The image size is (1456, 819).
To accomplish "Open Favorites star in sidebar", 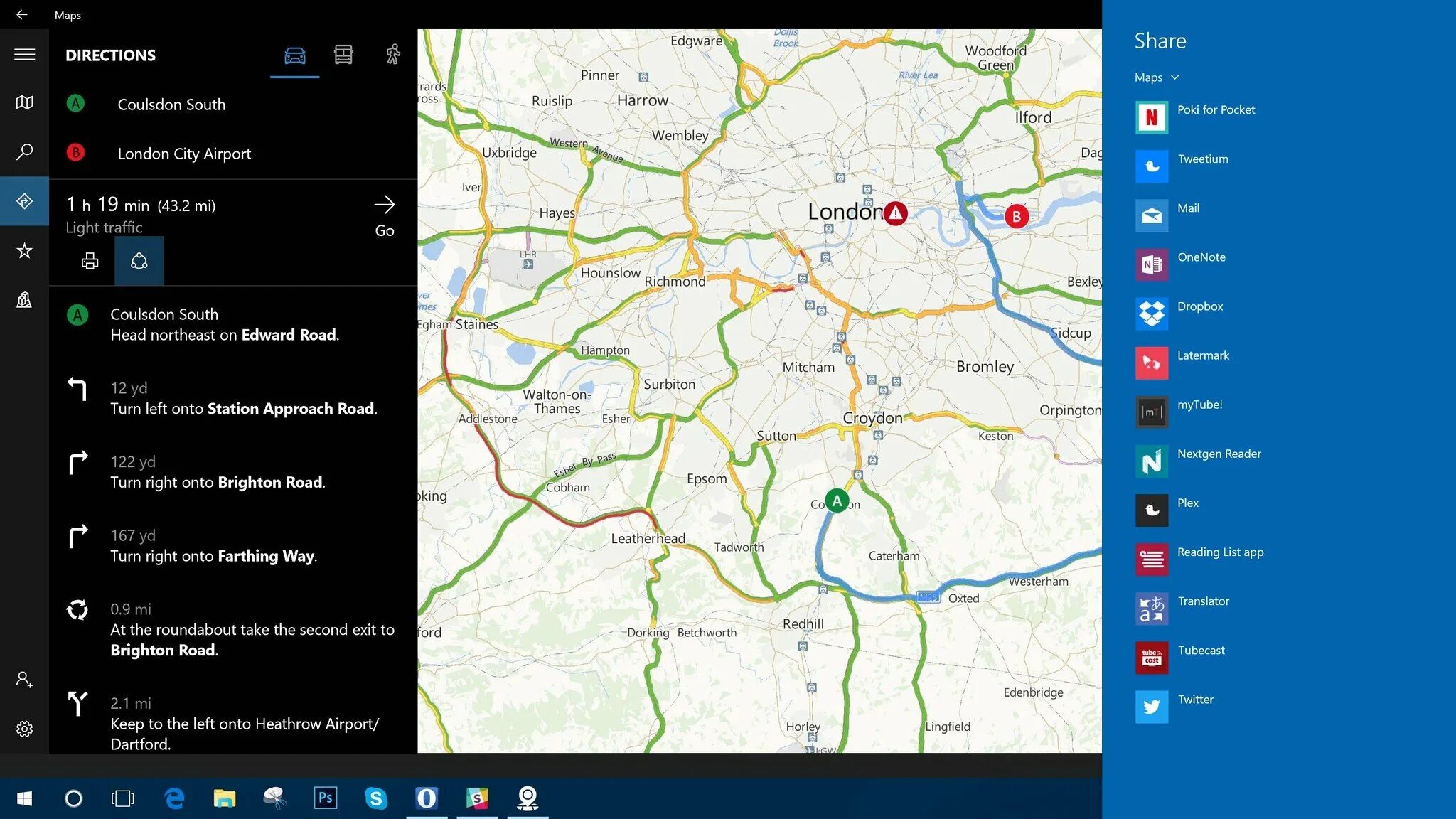I will [24, 250].
